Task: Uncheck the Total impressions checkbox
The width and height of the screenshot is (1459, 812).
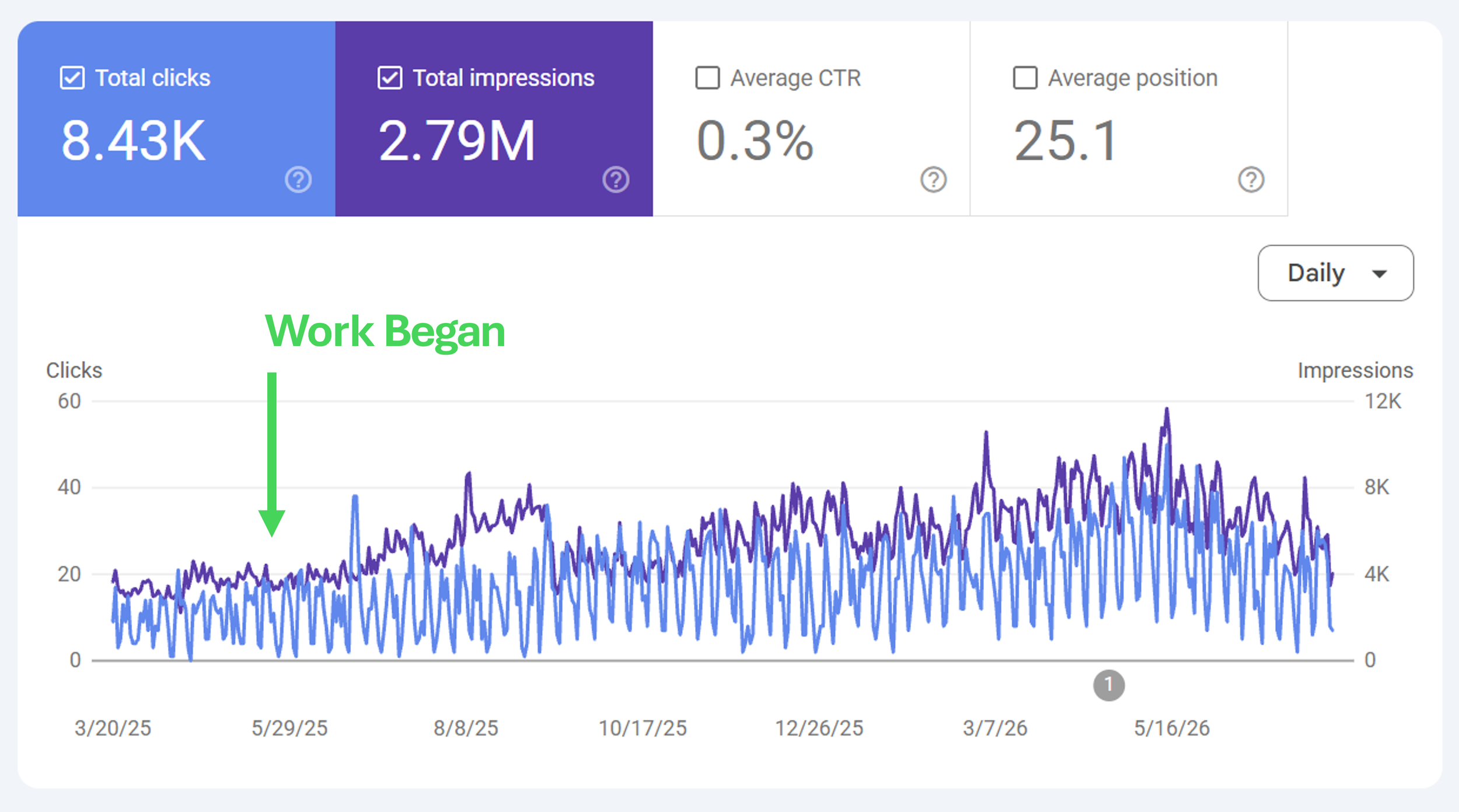Action: click(x=390, y=78)
